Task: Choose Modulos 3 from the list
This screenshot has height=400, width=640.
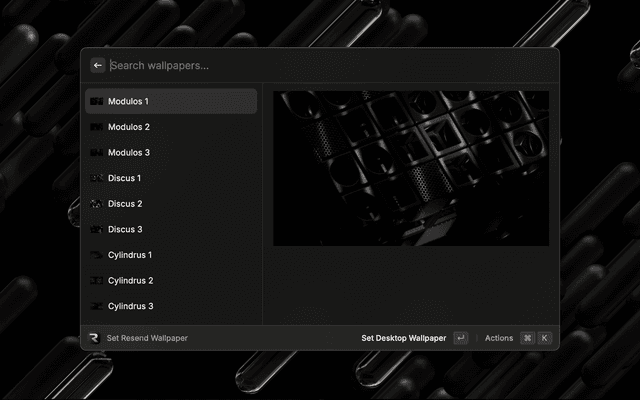Action: [170, 153]
